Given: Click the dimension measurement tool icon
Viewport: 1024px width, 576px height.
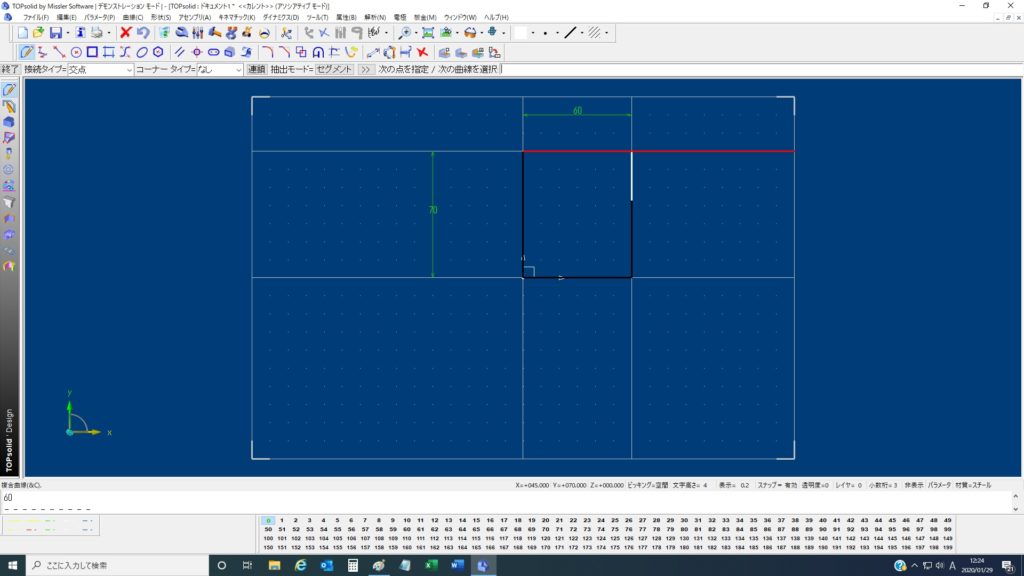Looking at the screenshot, I should coord(406,52).
